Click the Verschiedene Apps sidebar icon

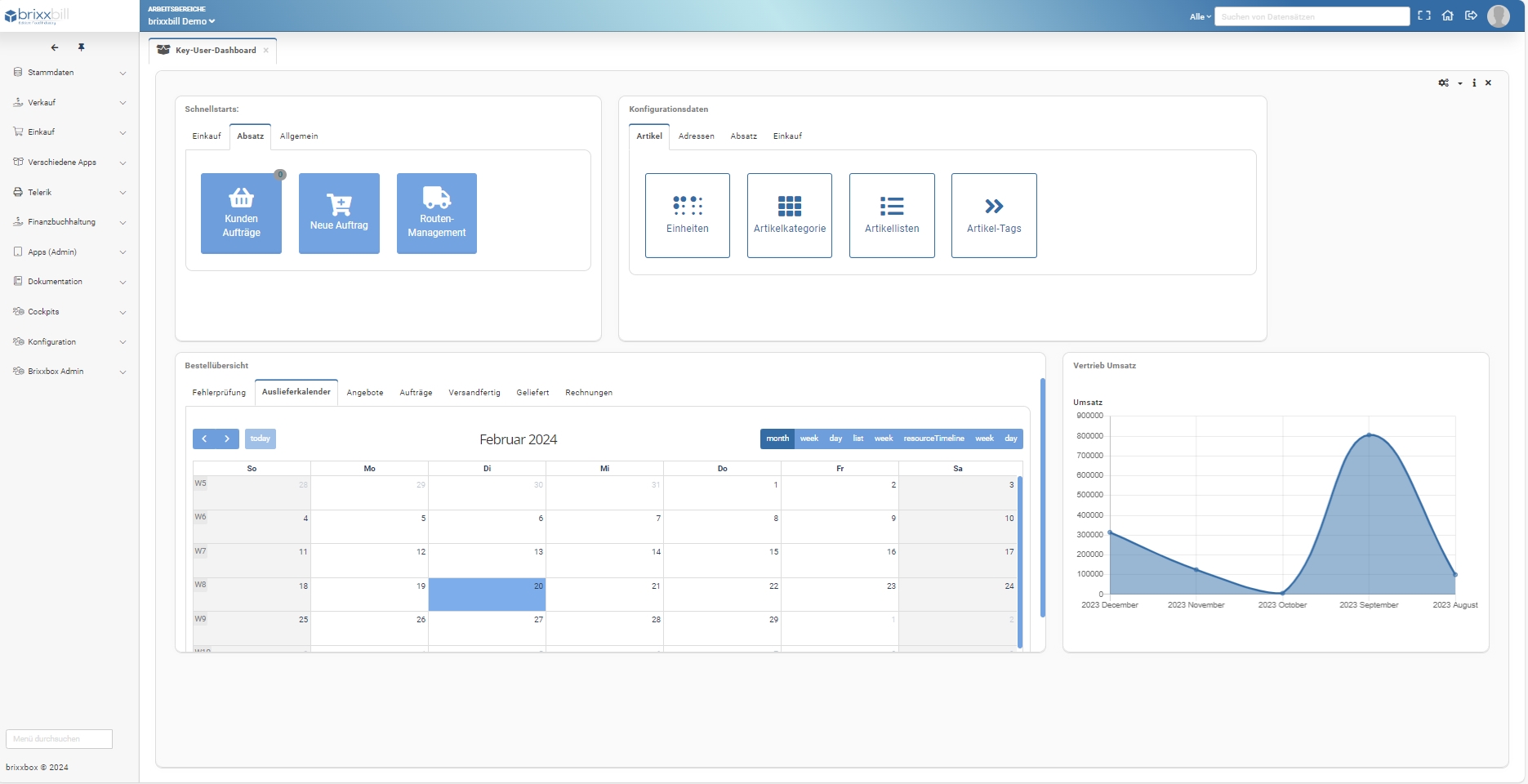(18, 162)
